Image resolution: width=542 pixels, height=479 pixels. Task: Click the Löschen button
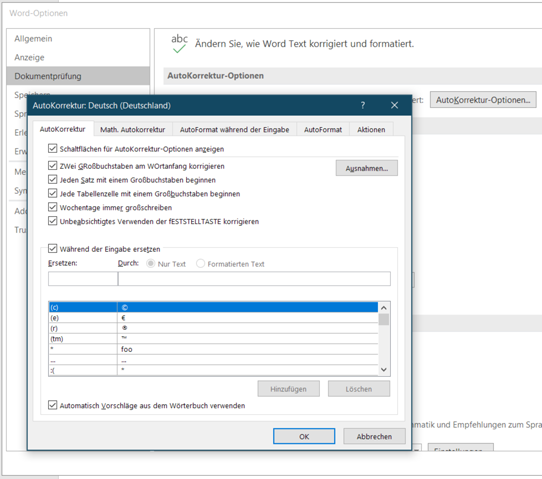pos(359,389)
